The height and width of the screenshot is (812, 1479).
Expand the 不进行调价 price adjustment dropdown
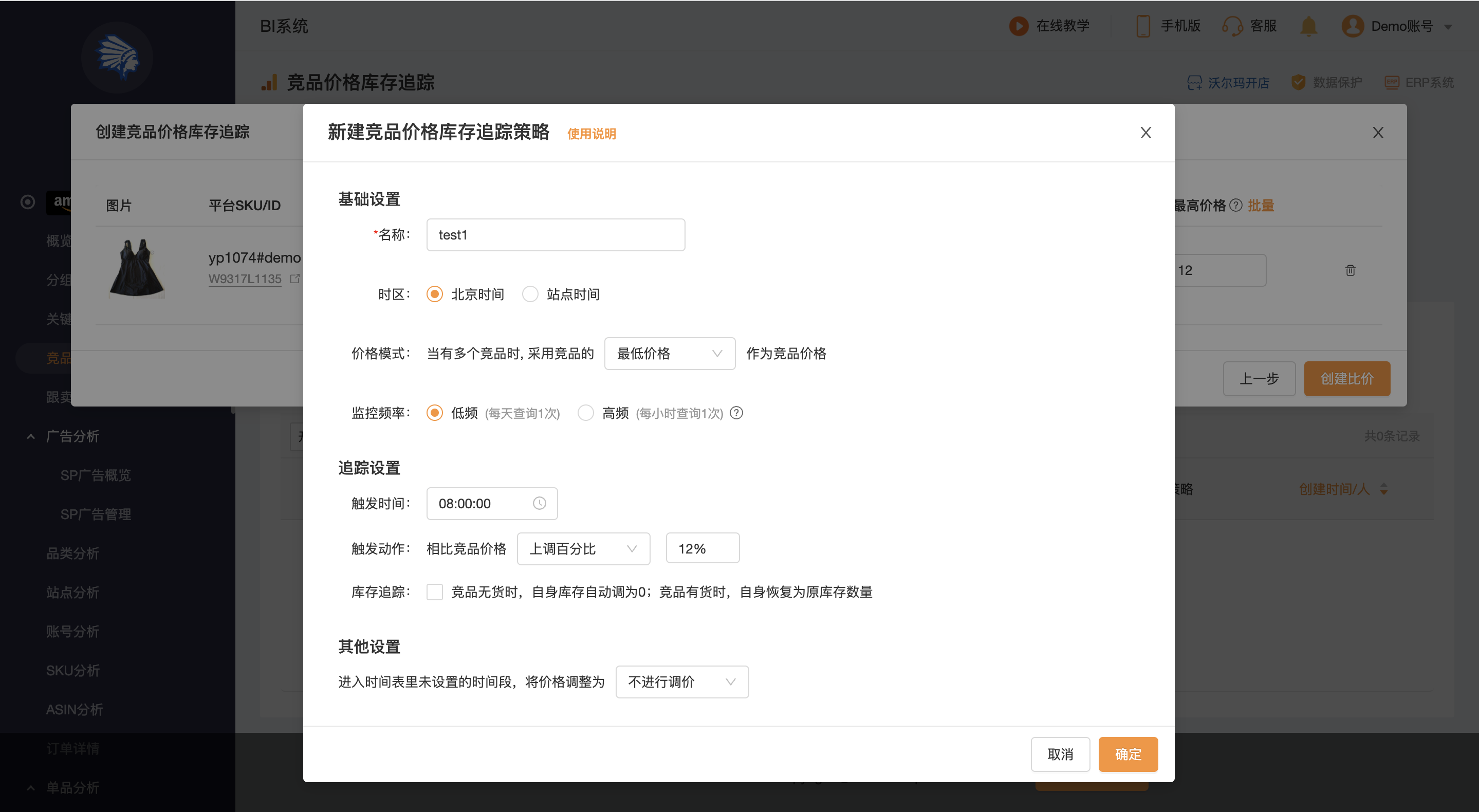681,681
